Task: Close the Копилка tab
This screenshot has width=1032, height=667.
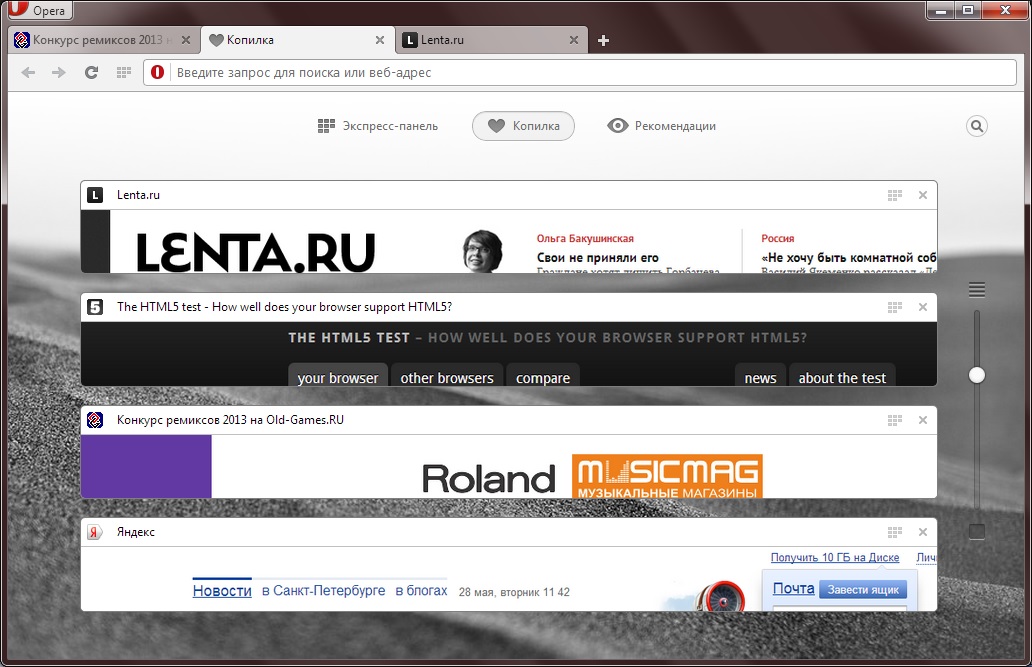Action: [x=380, y=40]
